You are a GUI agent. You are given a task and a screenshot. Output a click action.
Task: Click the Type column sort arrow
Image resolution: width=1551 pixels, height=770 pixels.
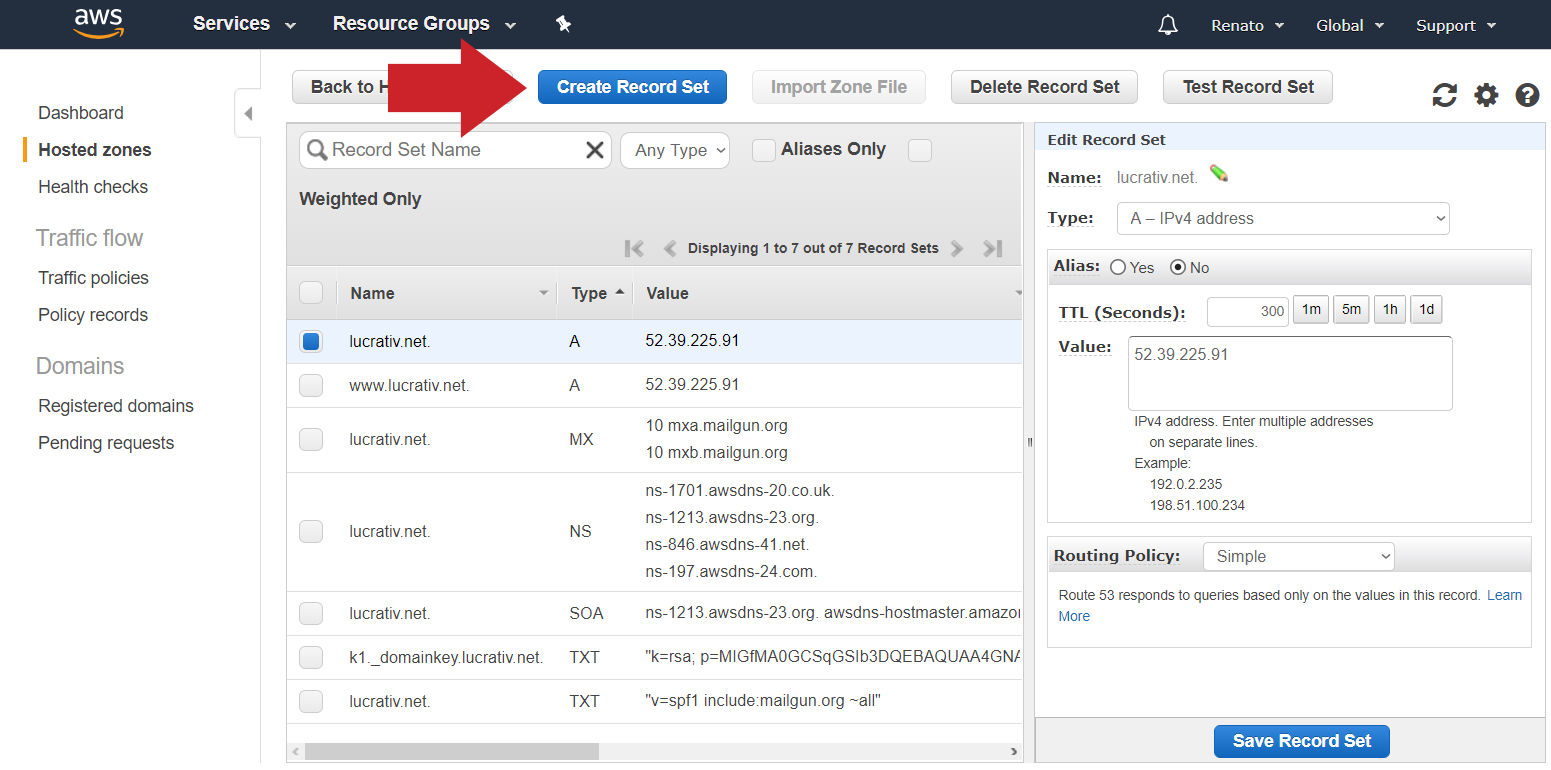point(619,292)
